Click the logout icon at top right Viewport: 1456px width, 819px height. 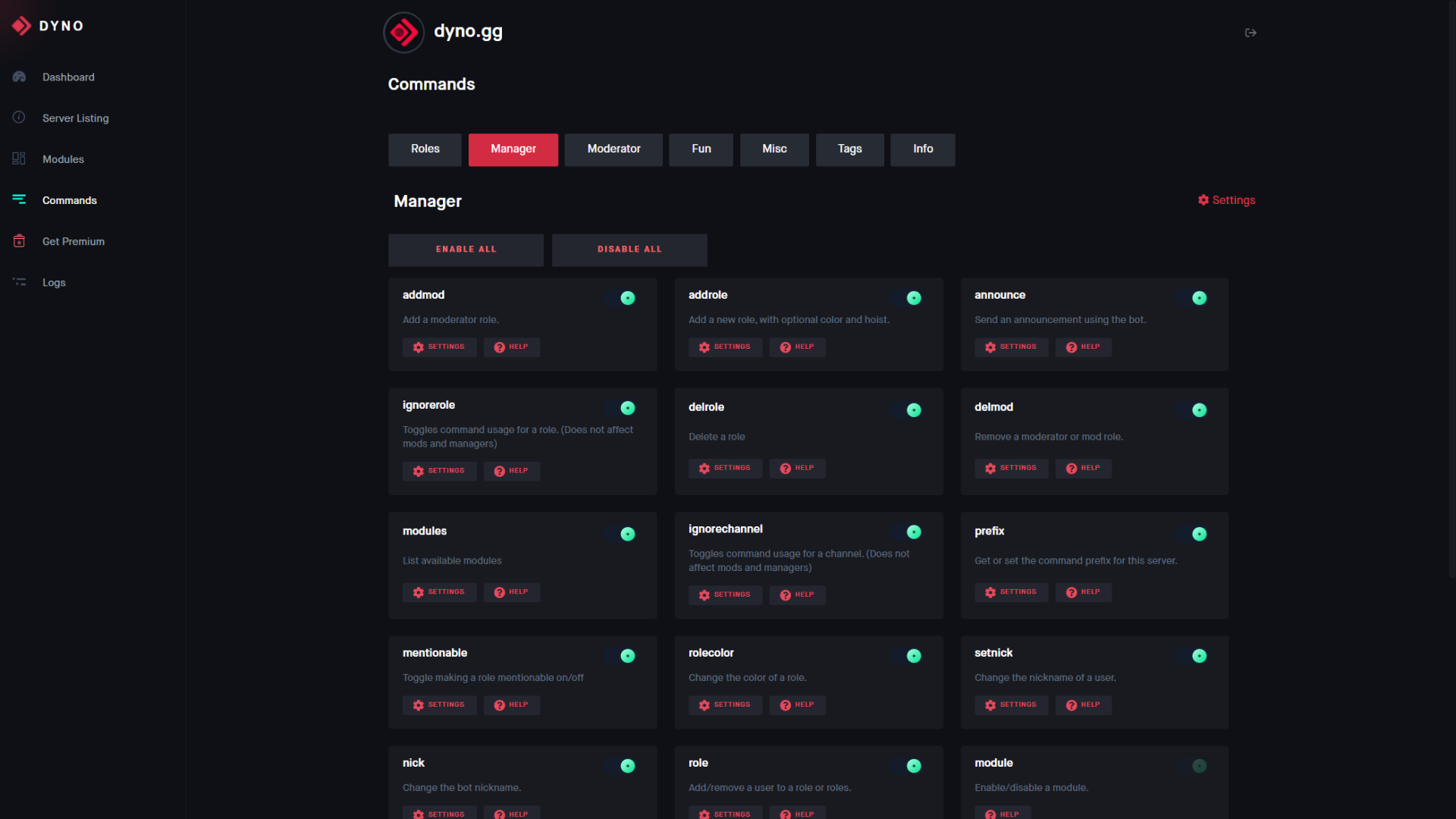coord(1250,33)
